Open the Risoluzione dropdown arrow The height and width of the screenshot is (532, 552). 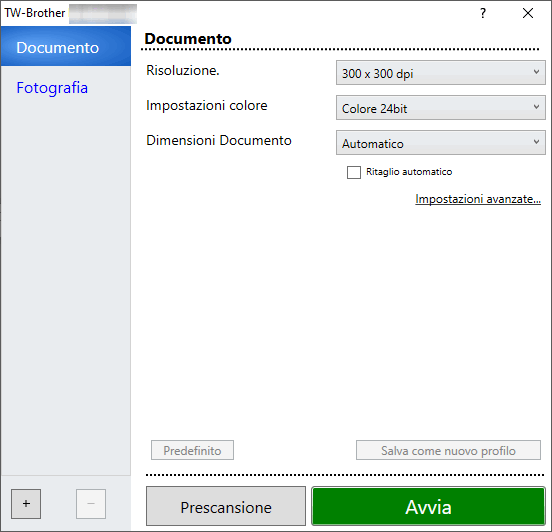click(536, 72)
